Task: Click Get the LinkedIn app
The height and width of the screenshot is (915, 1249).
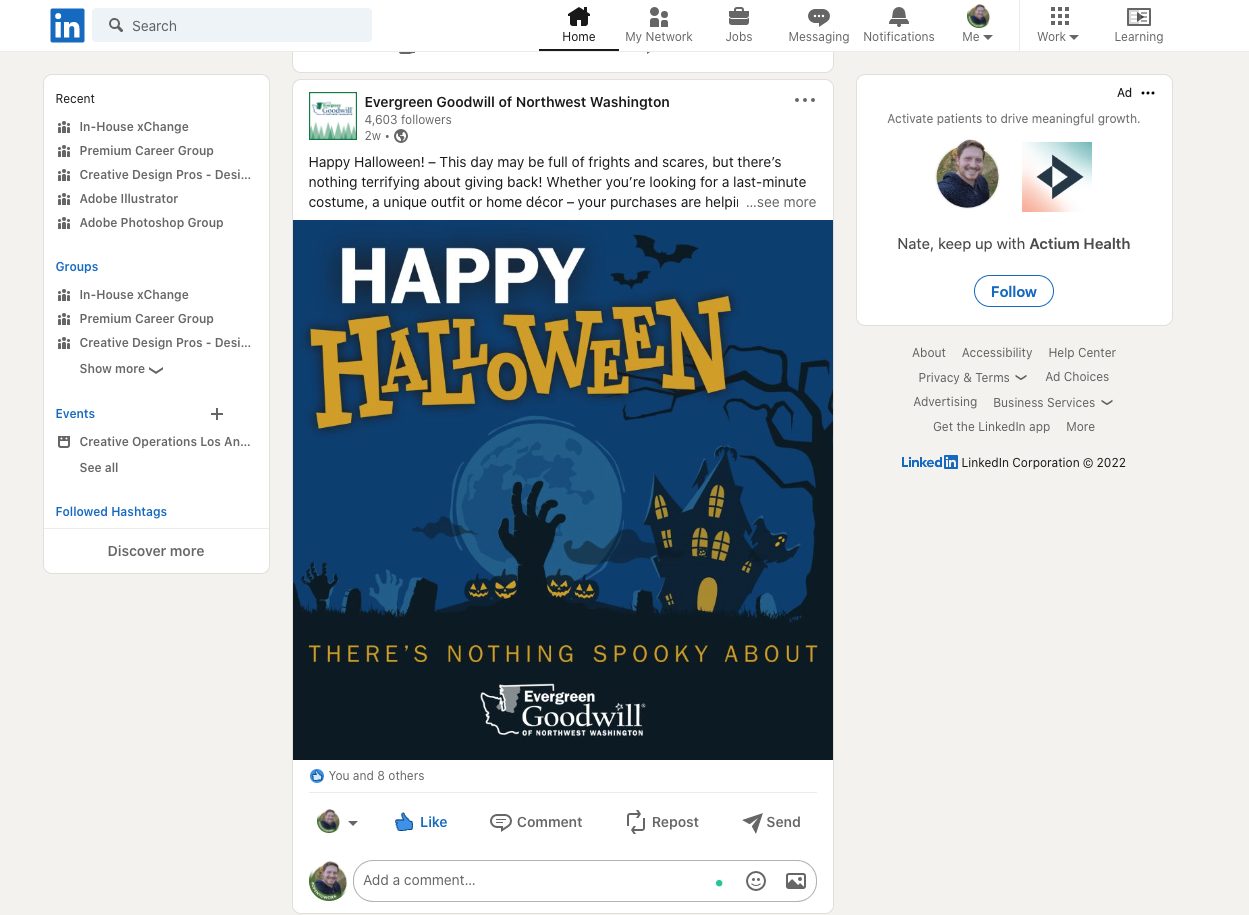Action: click(992, 427)
